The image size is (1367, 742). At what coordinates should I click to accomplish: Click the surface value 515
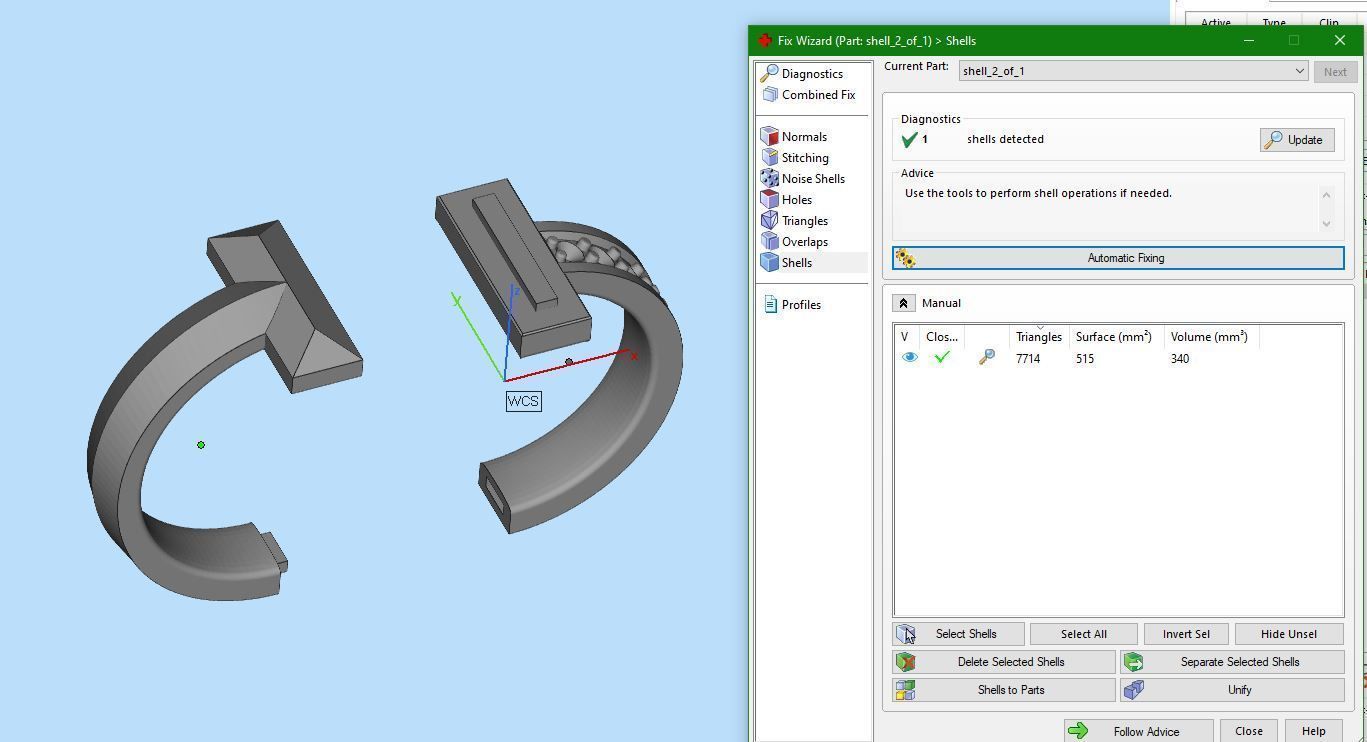[x=1085, y=359]
